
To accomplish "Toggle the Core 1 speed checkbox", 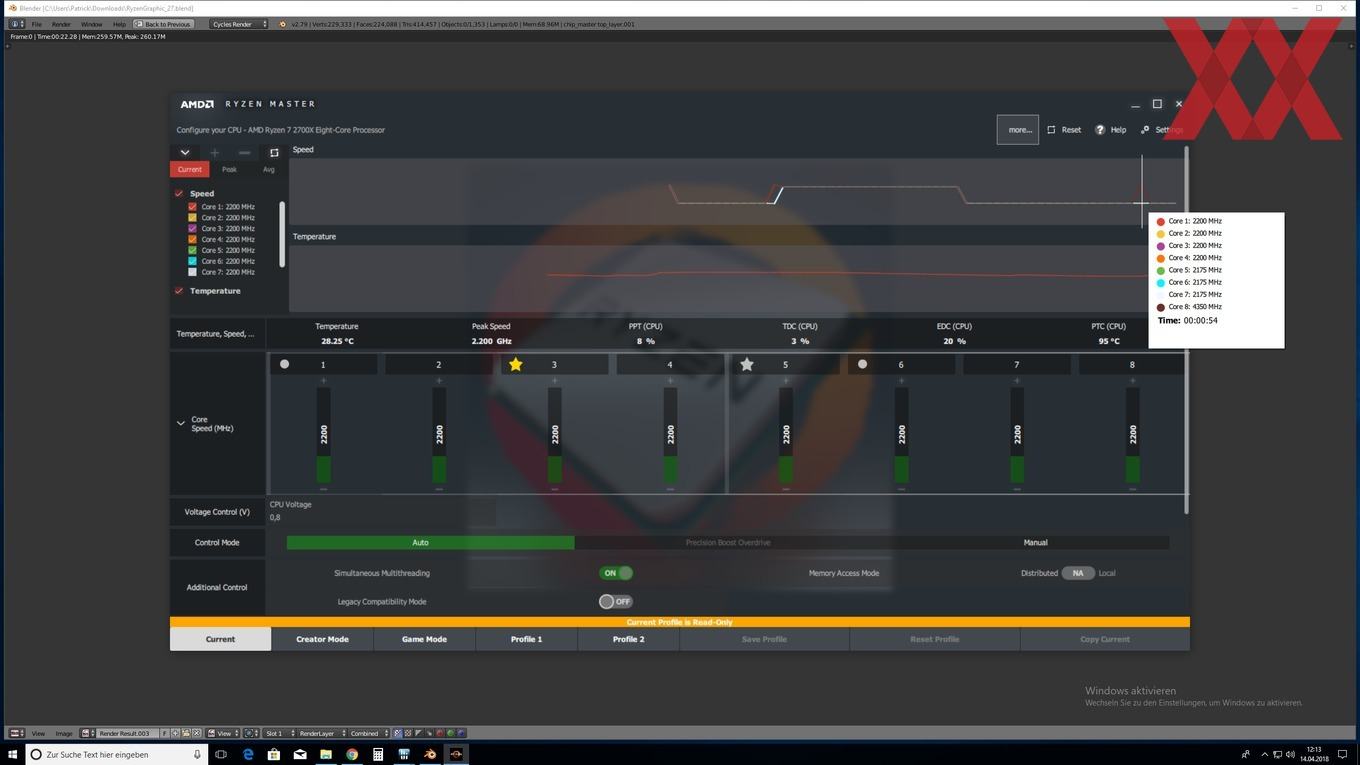I will coord(193,207).
